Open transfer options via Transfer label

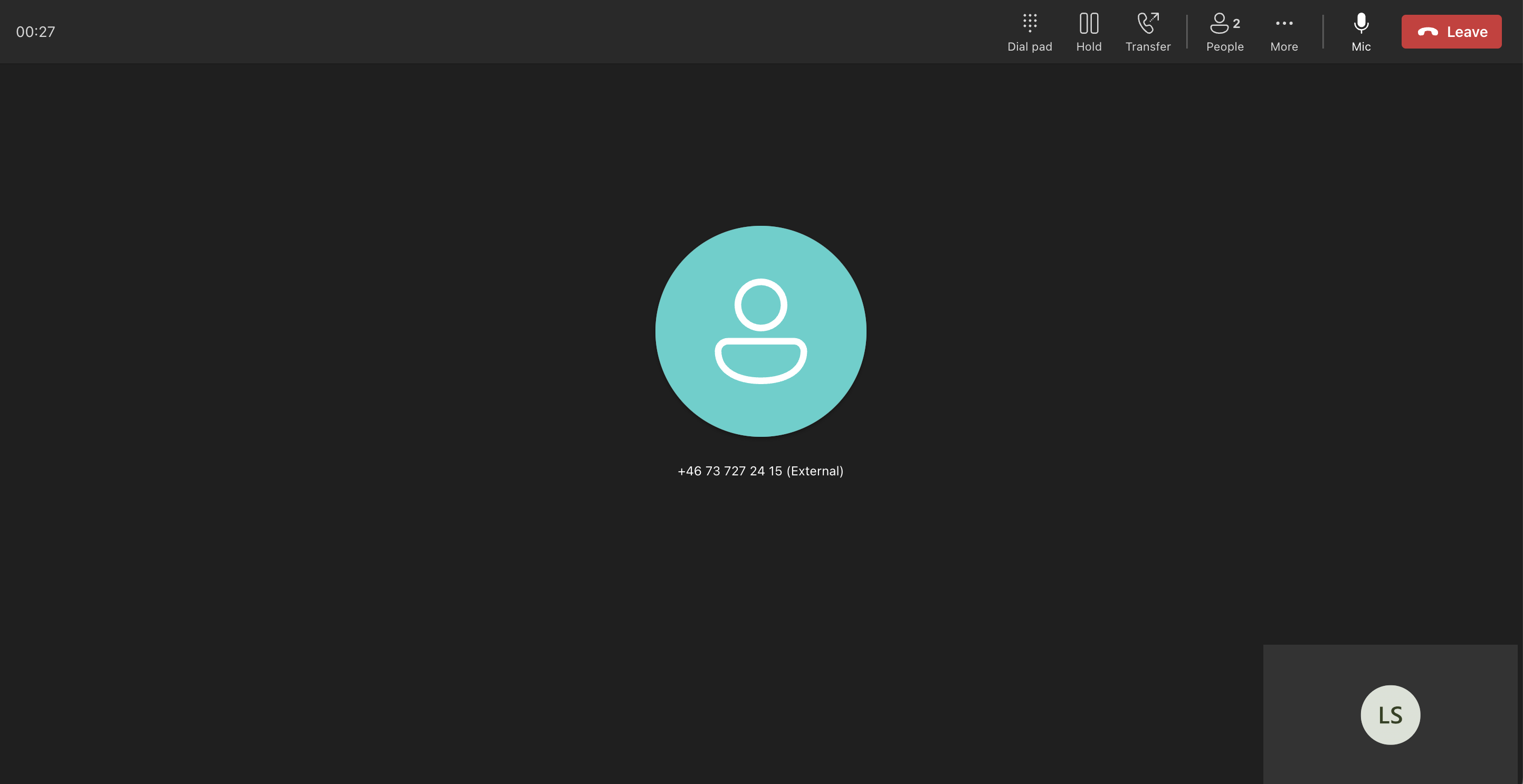tap(1148, 47)
